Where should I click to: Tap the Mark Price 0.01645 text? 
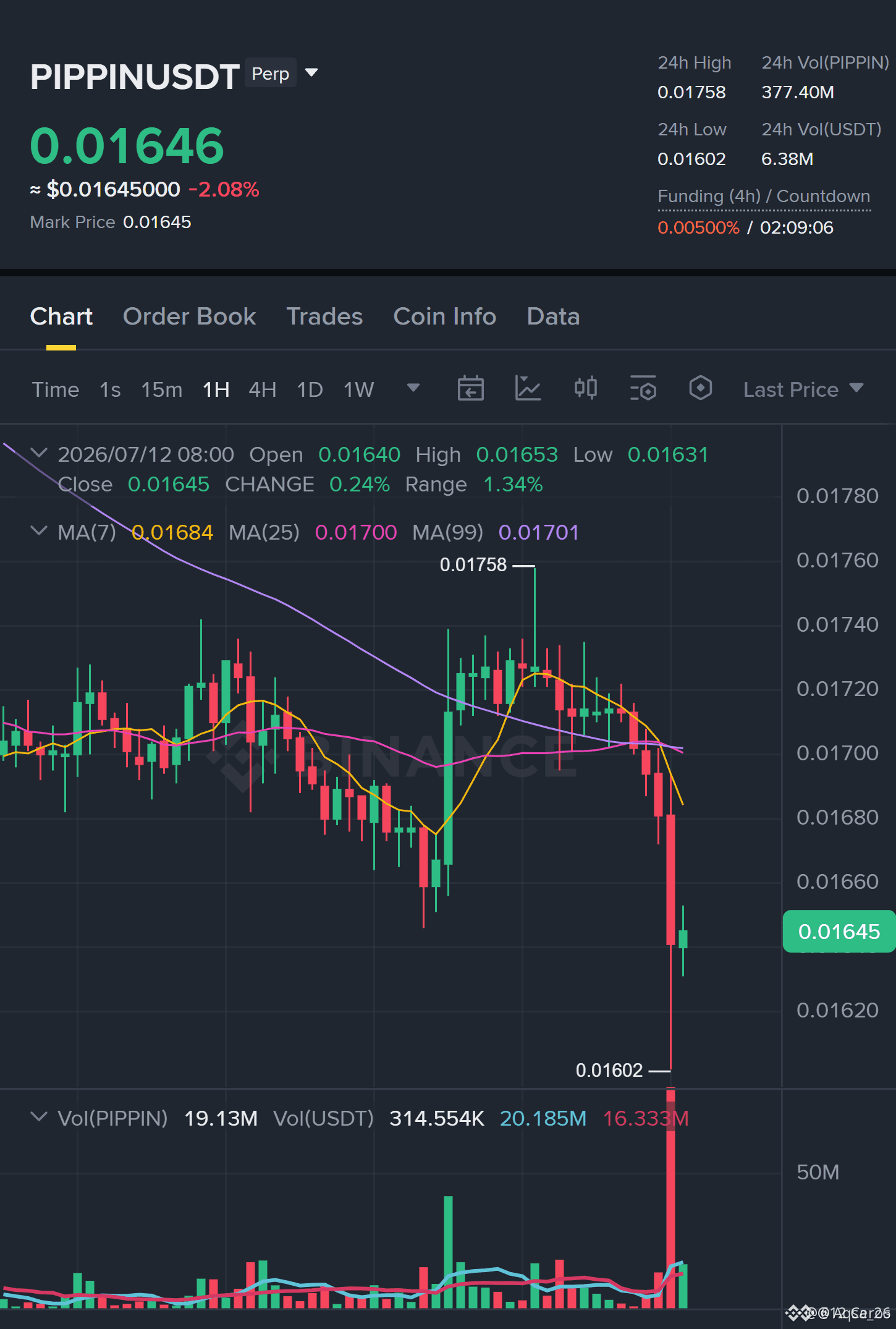tap(111, 222)
